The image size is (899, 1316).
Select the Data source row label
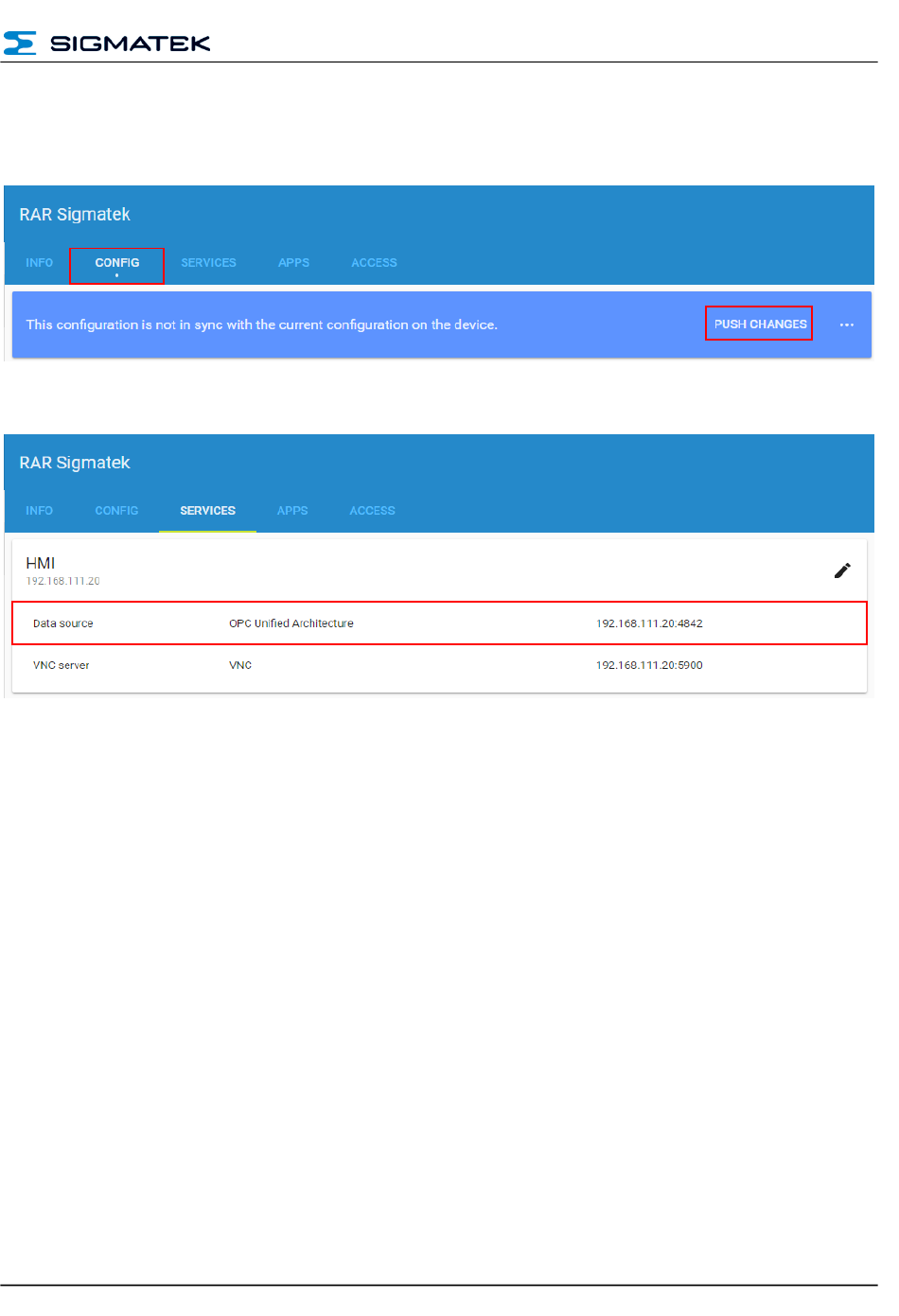tap(63, 623)
